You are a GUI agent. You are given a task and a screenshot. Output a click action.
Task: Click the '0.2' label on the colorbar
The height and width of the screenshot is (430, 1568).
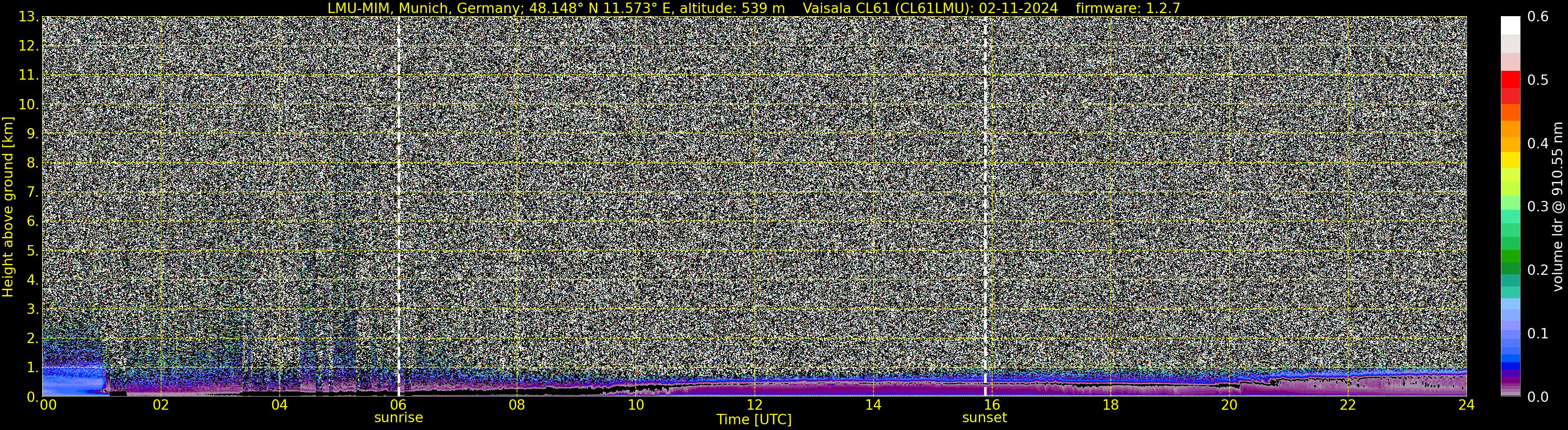[x=1538, y=270]
